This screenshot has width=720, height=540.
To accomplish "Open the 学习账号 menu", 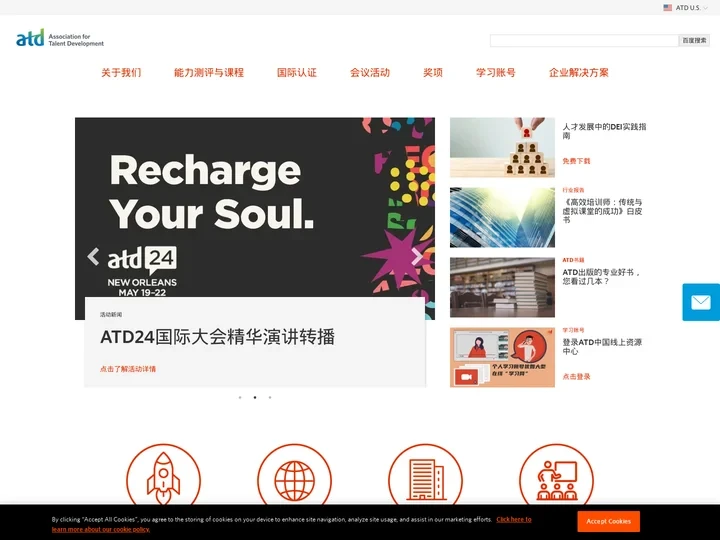I will click(x=496, y=73).
